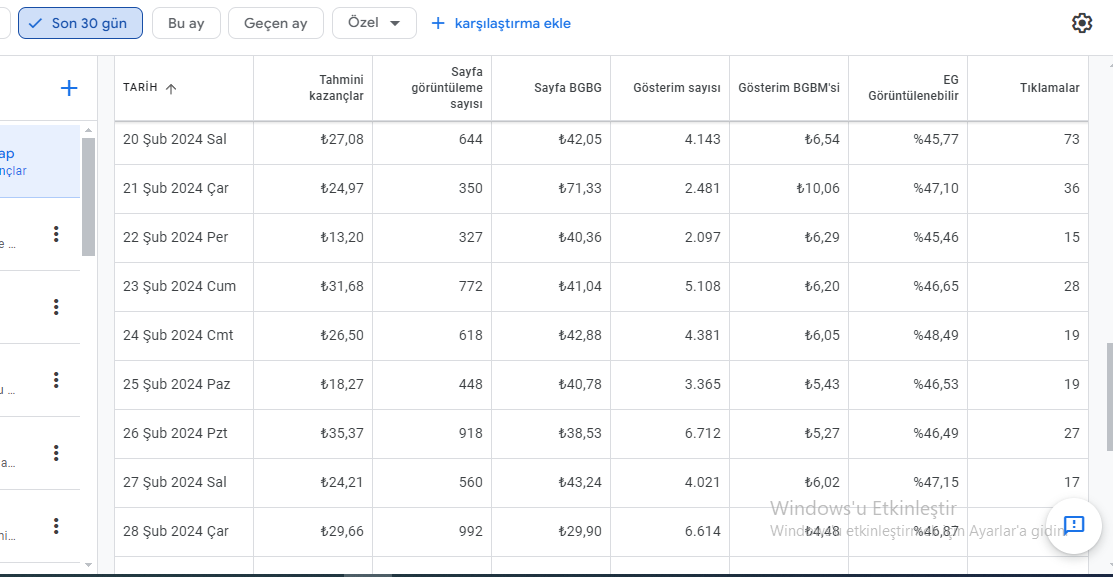
Task: Click the karşılaştırma ekle link
Action: click(501, 23)
